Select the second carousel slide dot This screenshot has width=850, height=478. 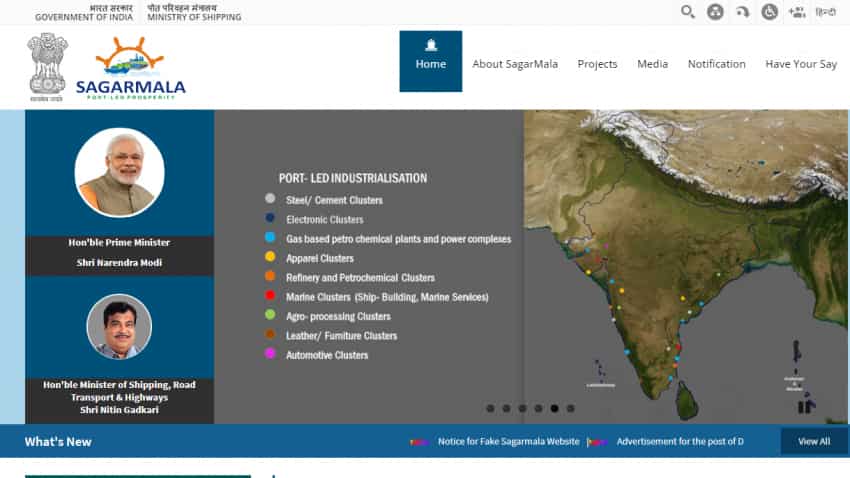point(506,409)
